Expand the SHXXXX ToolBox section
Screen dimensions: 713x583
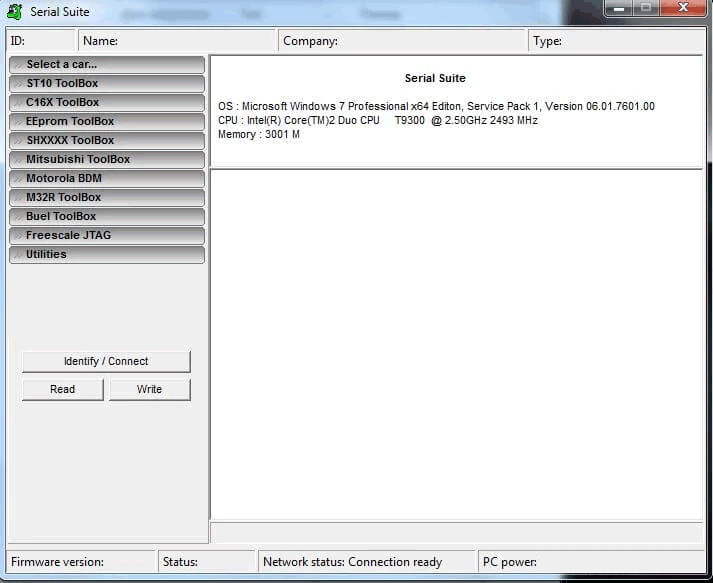[106, 140]
